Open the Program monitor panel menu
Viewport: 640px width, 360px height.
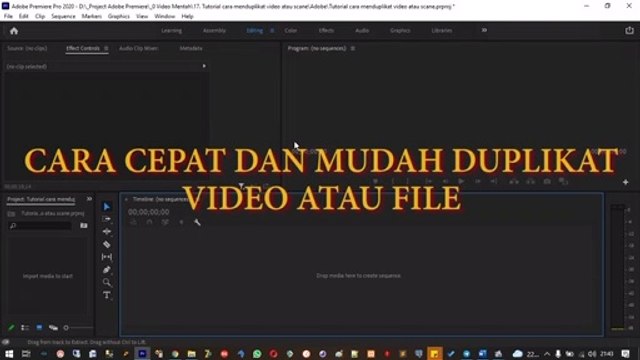[353, 48]
